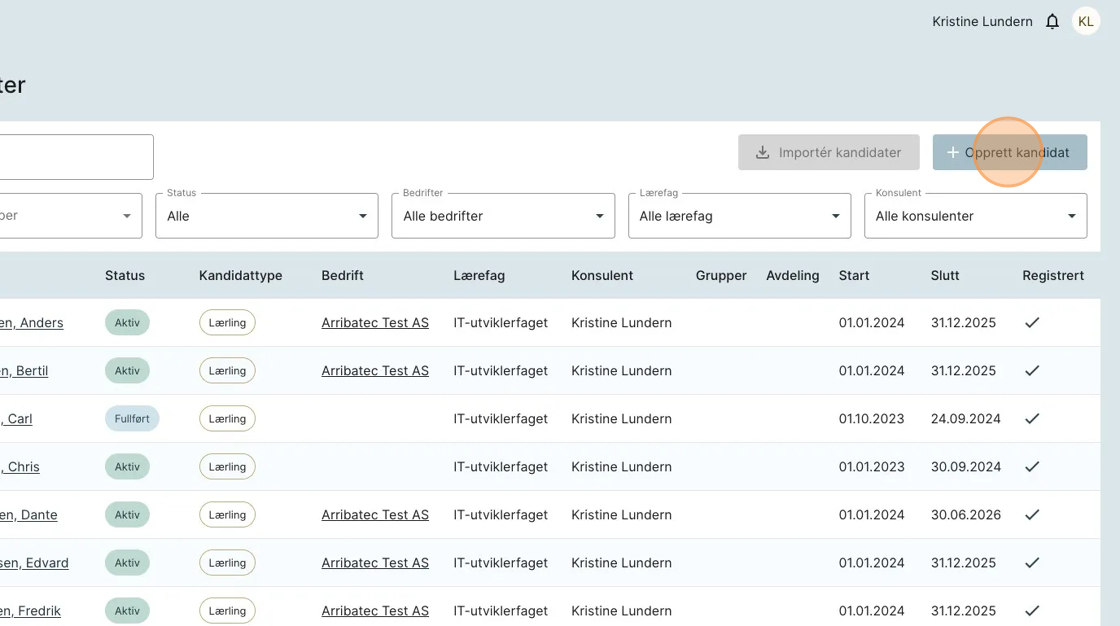The height and width of the screenshot is (626, 1120).
Task: Open the notifications bell
Action: [1052, 21]
